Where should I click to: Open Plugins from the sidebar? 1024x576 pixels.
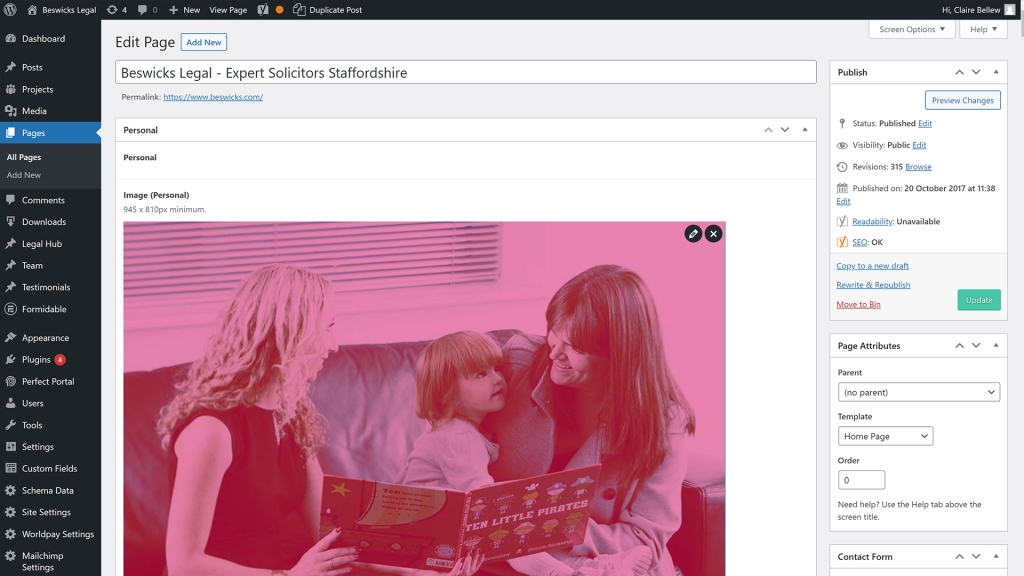click(x=37, y=360)
